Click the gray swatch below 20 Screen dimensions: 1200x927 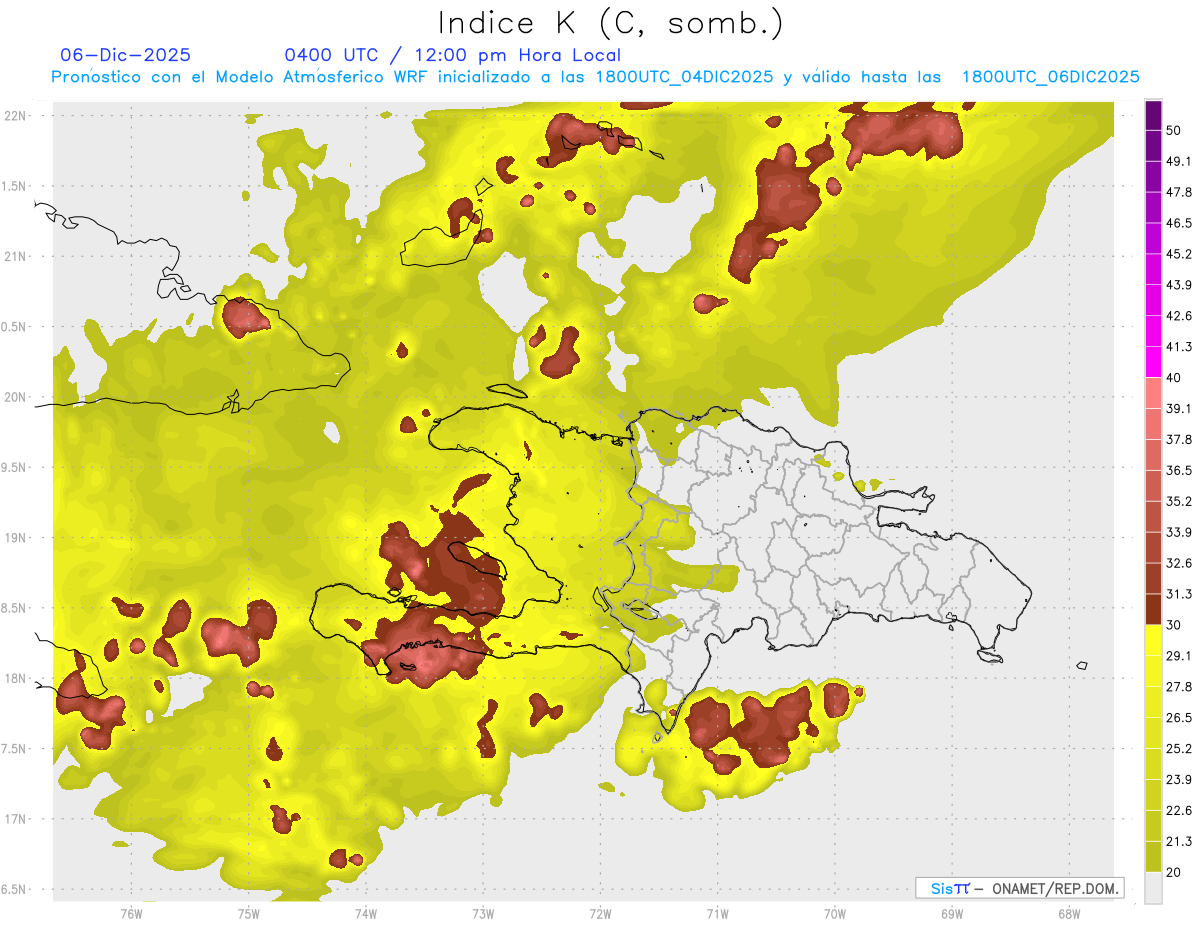tap(1154, 888)
